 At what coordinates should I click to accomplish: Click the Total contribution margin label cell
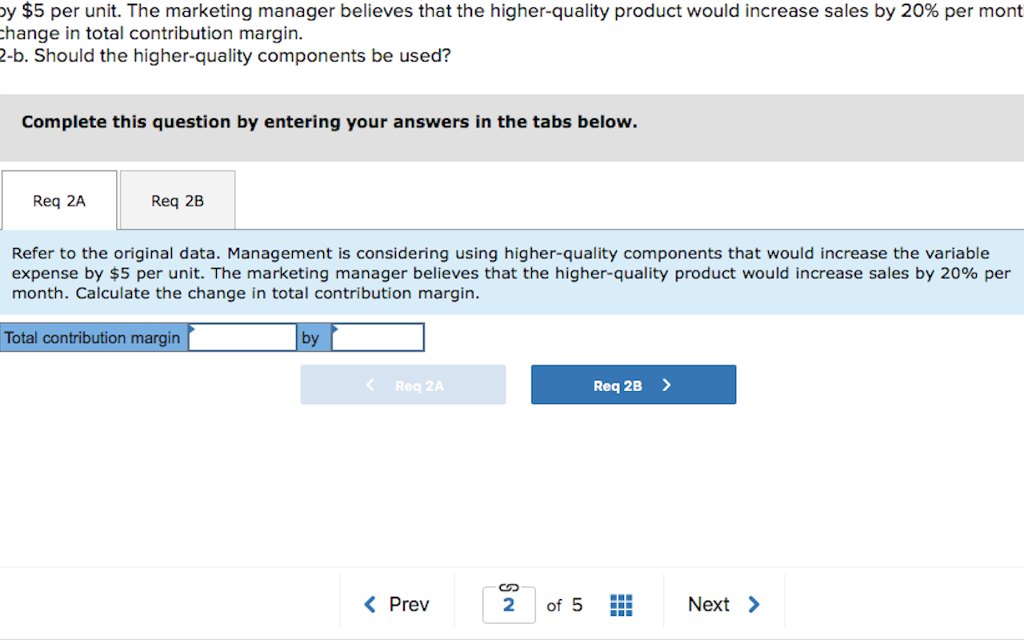[x=90, y=337]
